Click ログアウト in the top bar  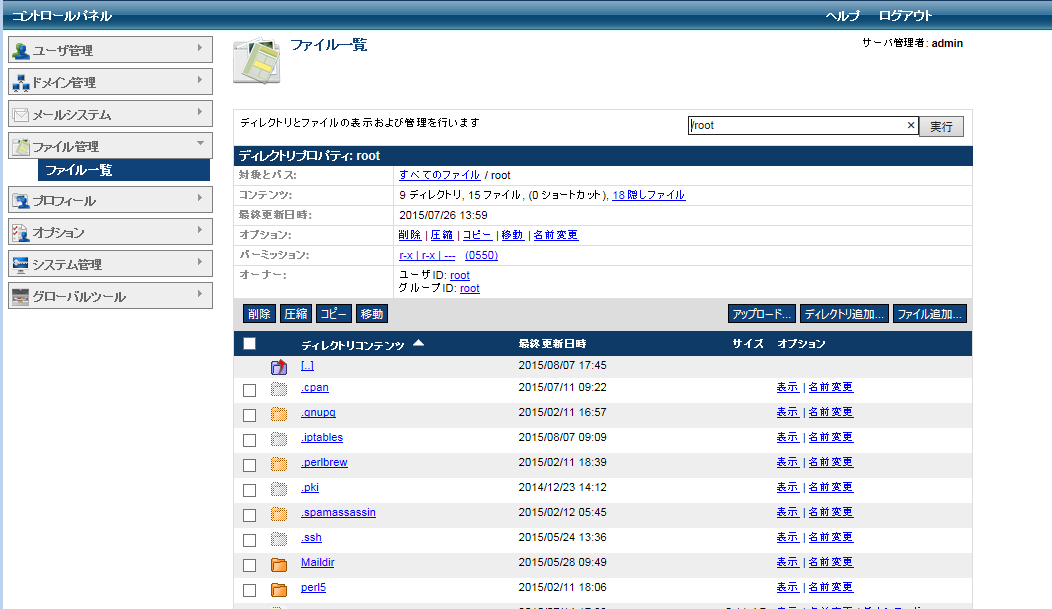tap(905, 15)
